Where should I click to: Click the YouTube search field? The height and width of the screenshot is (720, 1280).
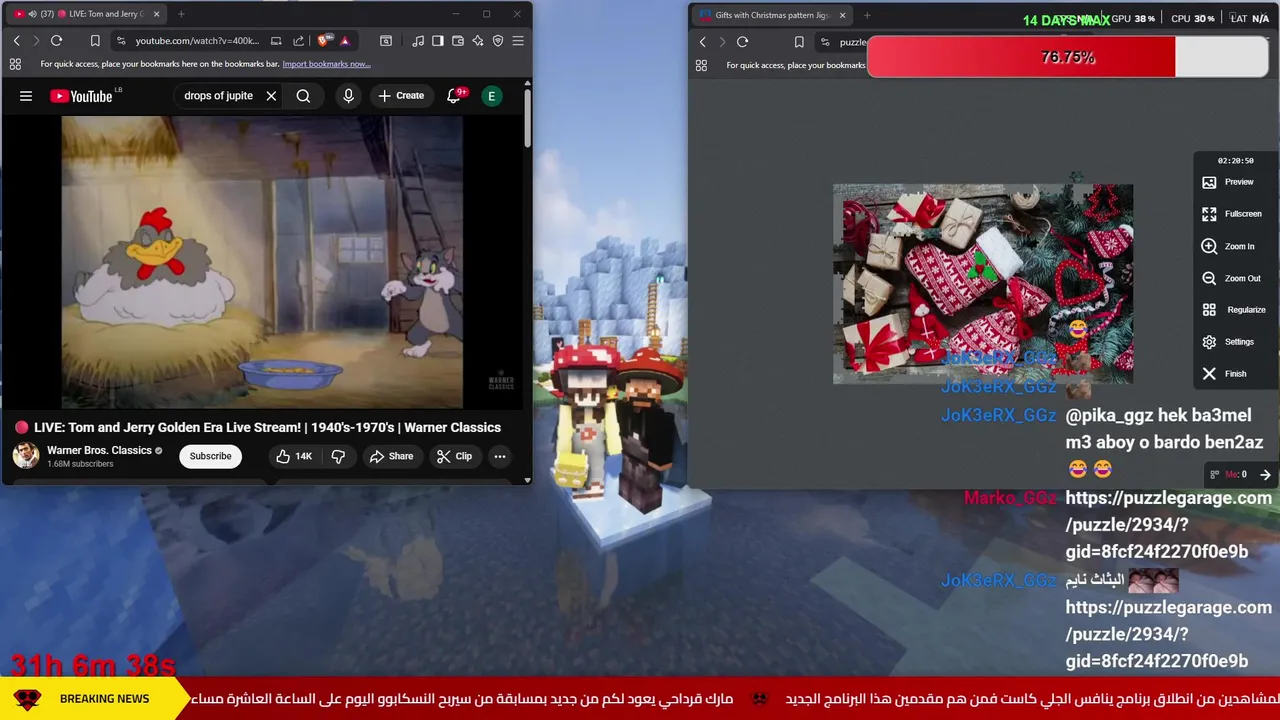click(x=218, y=96)
